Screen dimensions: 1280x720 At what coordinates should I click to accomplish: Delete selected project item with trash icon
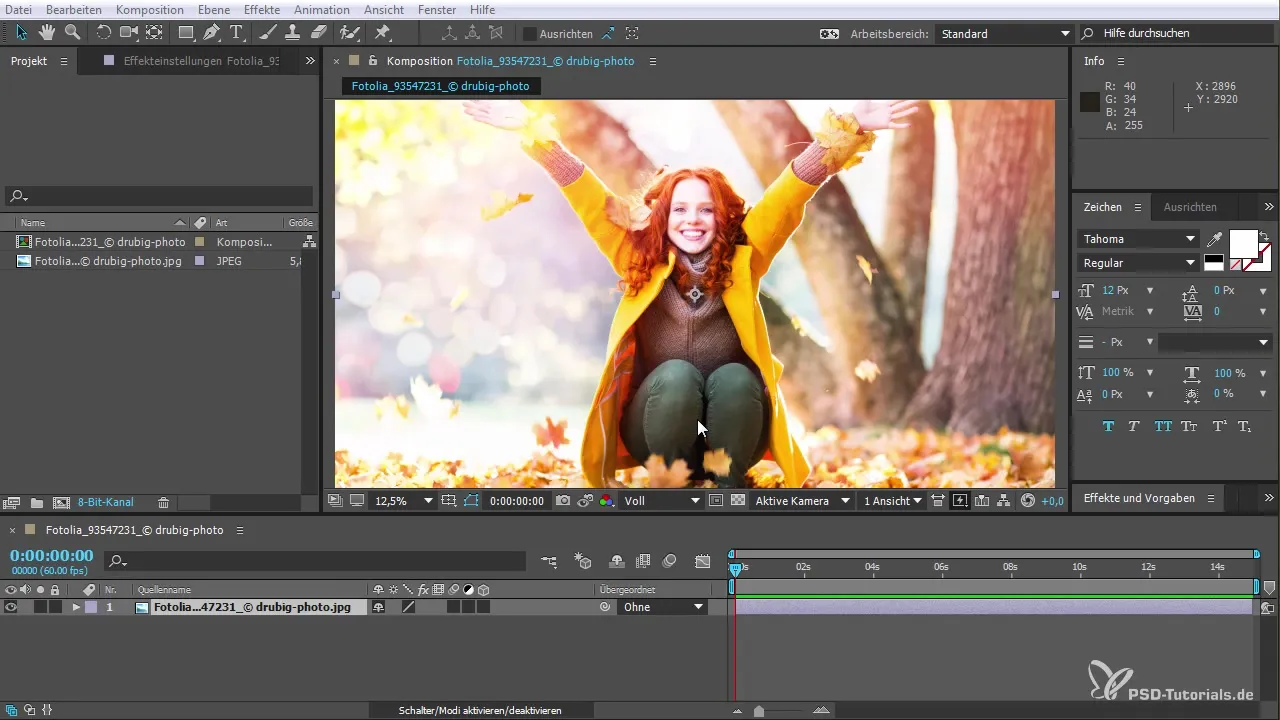pyautogui.click(x=163, y=502)
